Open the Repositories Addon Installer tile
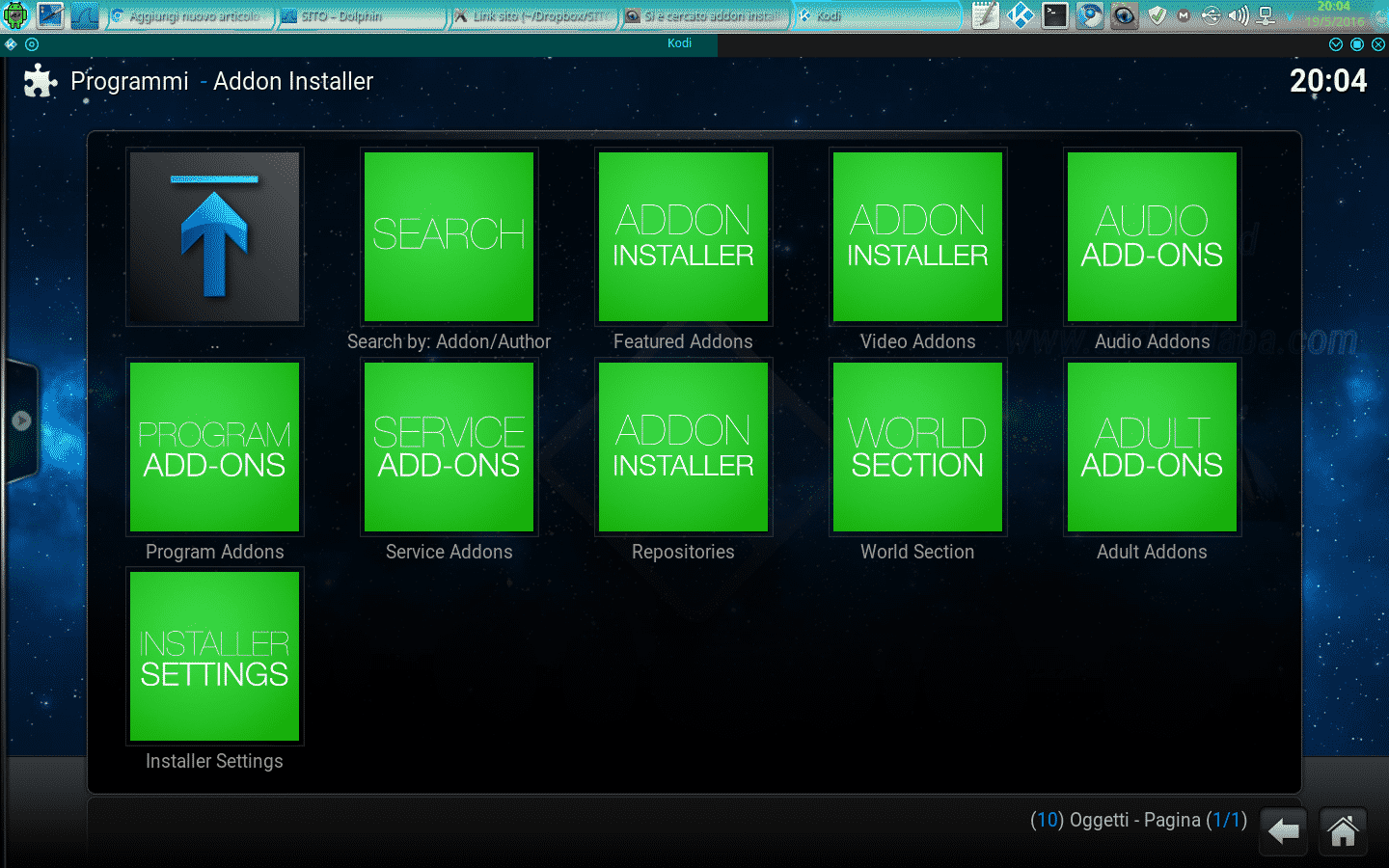 pos(683,447)
